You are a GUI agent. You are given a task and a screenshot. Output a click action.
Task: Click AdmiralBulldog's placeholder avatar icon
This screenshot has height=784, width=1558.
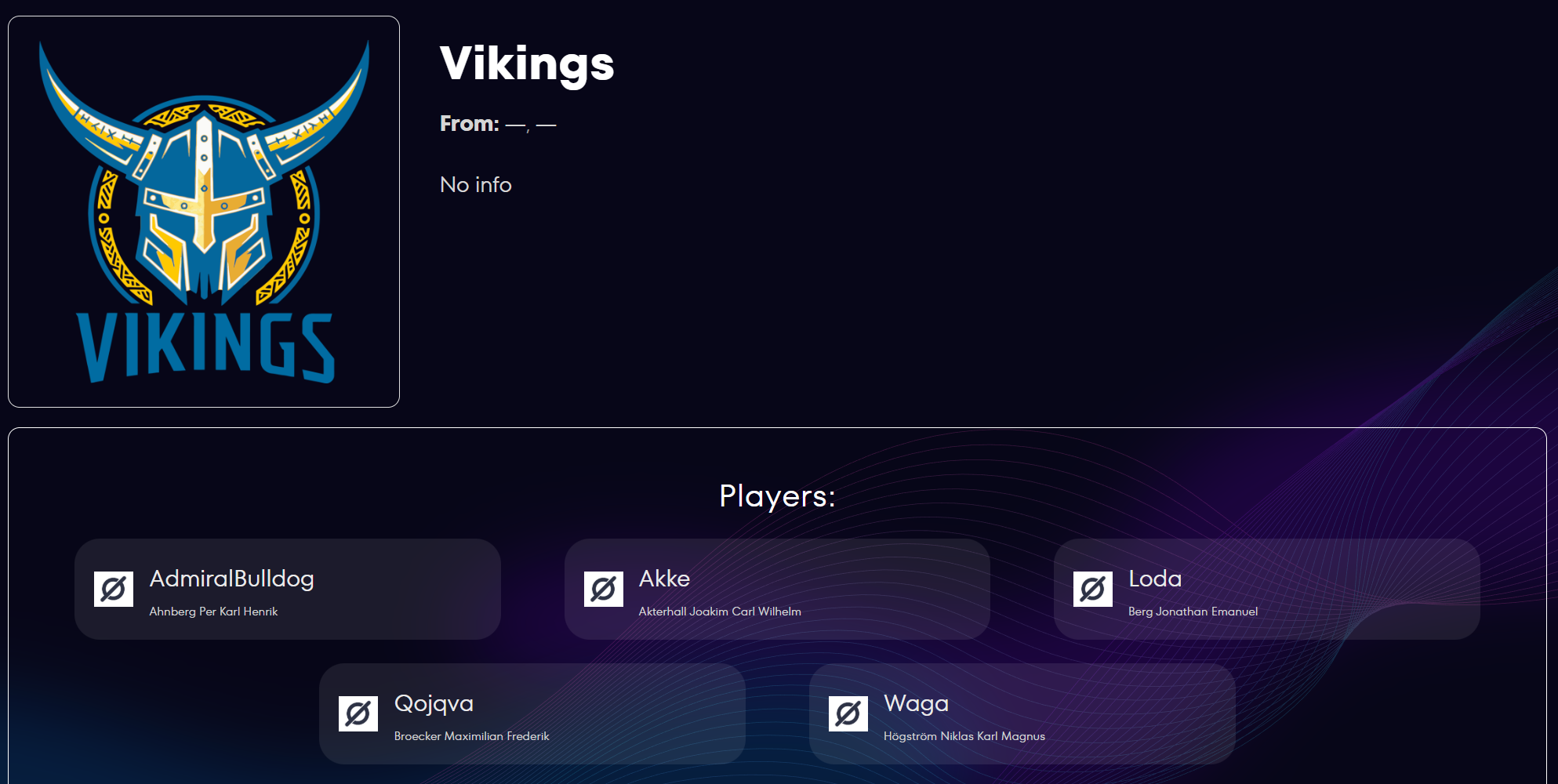[x=114, y=589]
